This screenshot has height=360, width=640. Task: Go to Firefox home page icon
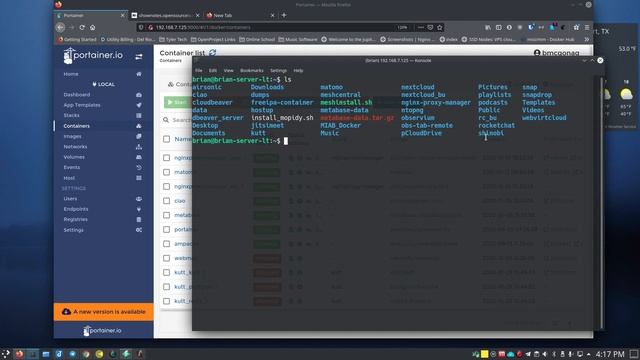pos(93,27)
